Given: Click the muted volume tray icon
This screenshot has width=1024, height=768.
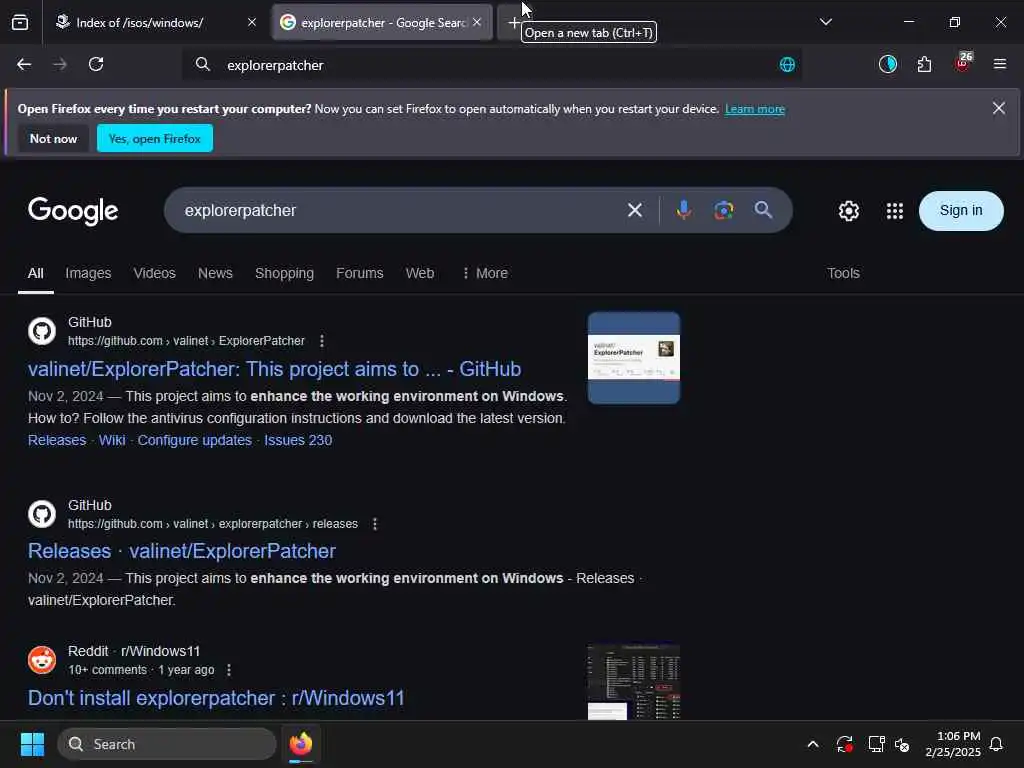Looking at the screenshot, I should (902, 744).
